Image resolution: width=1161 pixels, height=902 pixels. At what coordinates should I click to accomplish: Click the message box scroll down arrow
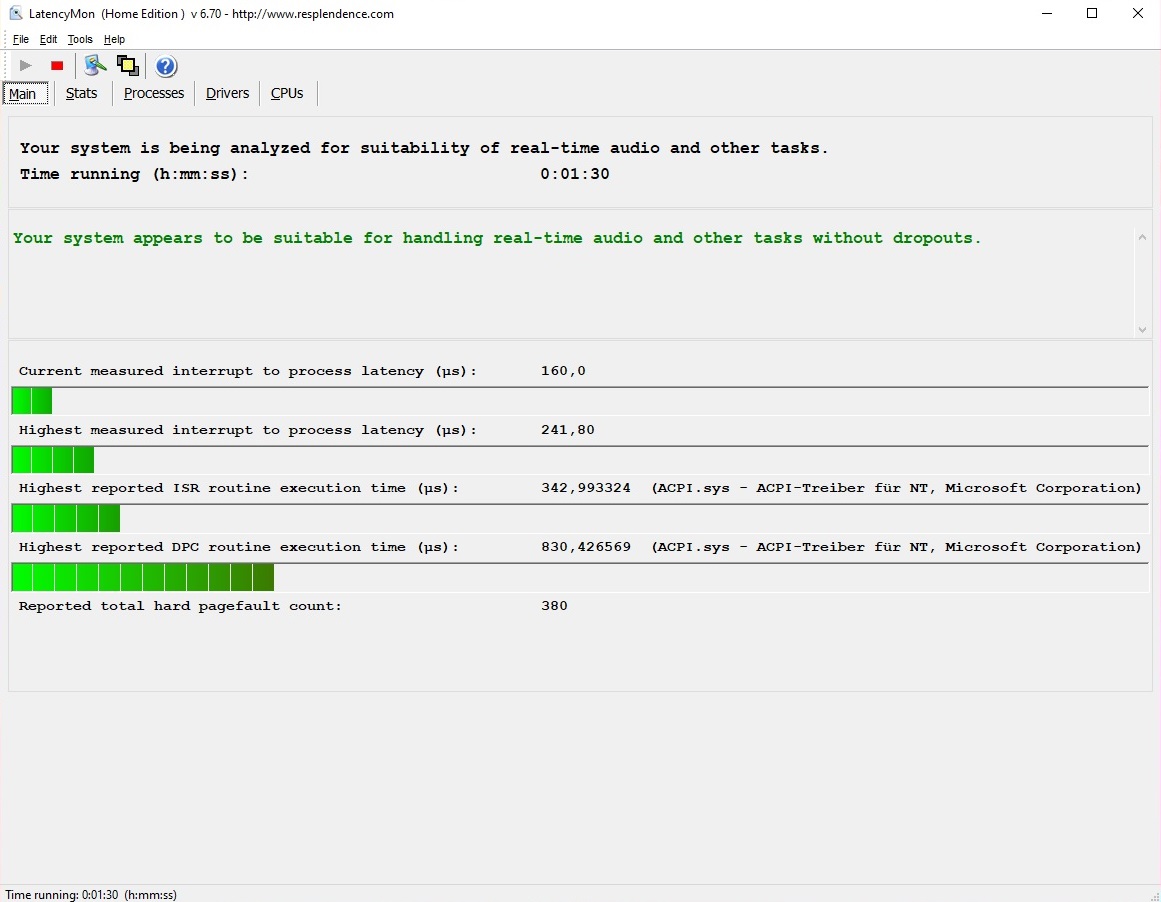click(x=1142, y=330)
